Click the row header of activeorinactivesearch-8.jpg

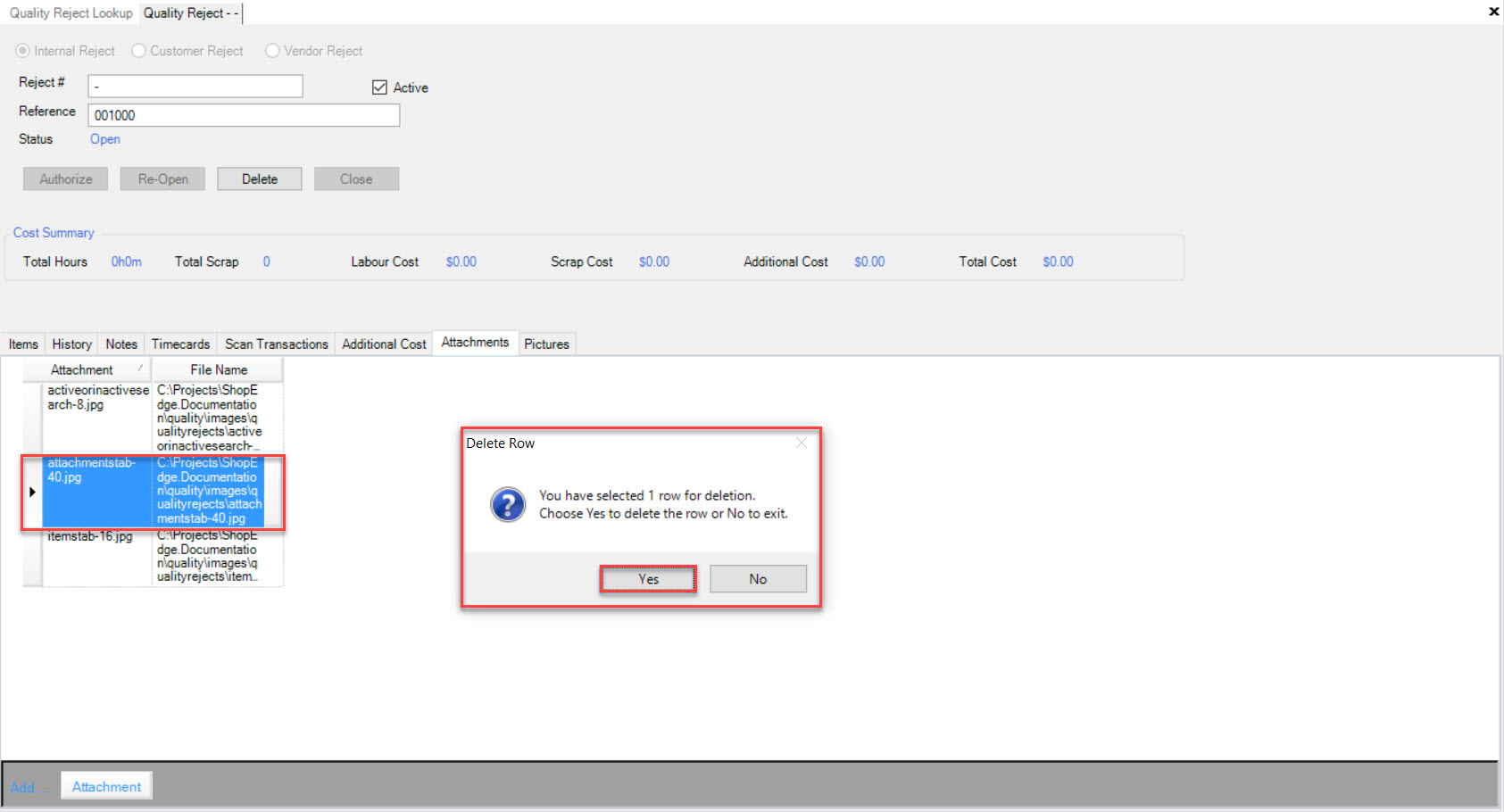pyautogui.click(x=32, y=418)
